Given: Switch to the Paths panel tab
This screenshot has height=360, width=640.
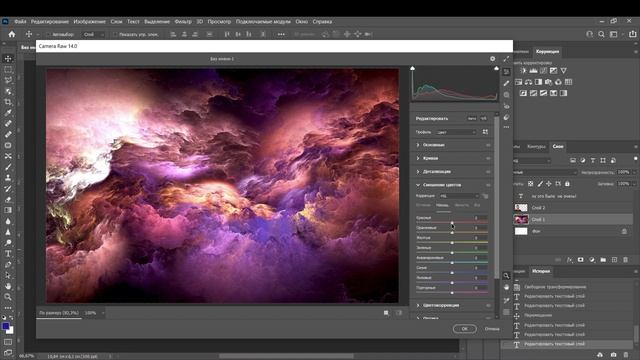Looking at the screenshot, I should (536, 147).
